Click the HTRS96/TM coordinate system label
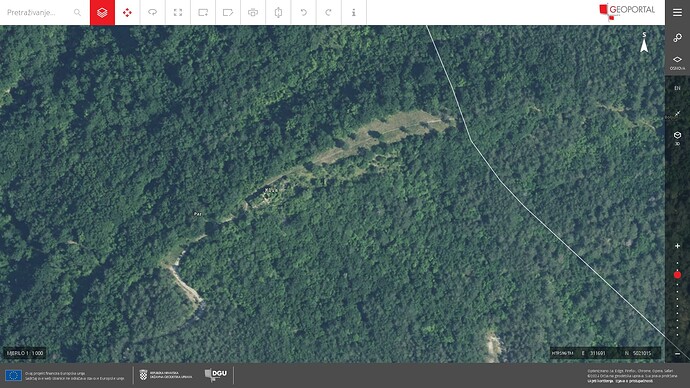The image size is (690, 388). (x=562, y=353)
